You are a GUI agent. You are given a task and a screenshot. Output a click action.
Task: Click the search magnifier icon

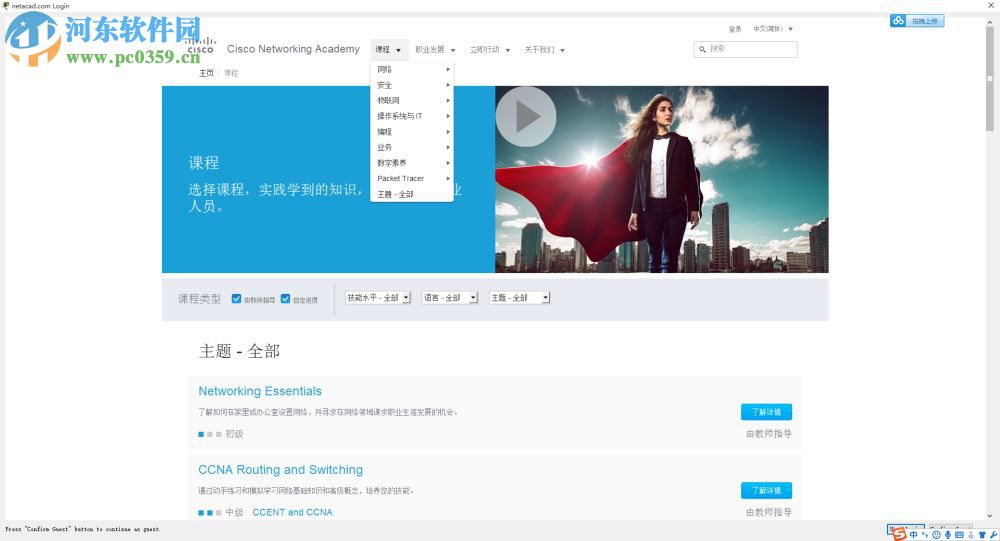pyautogui.click(x=702, y=49)
